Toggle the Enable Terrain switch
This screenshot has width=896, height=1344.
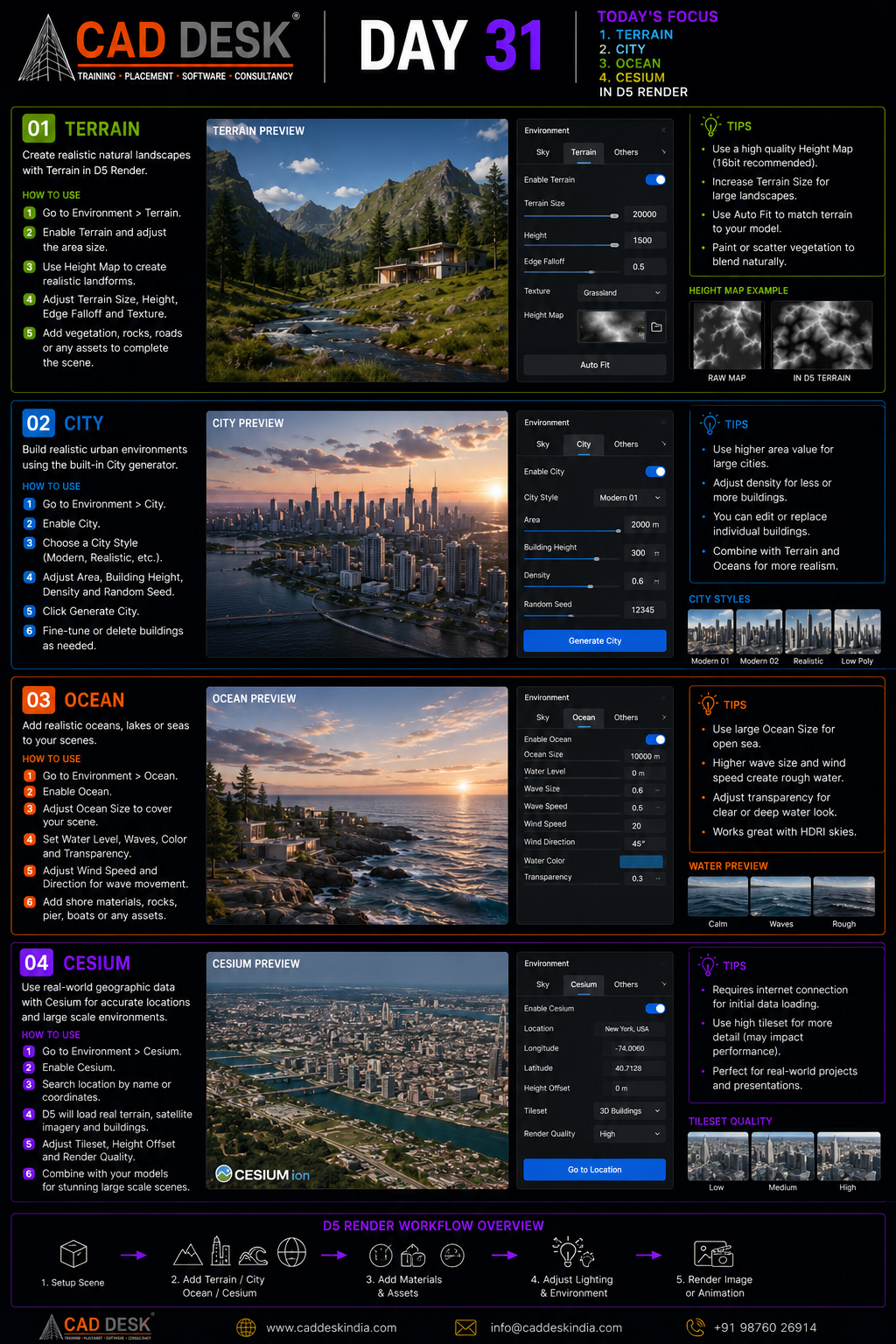[x=655, y=179]
